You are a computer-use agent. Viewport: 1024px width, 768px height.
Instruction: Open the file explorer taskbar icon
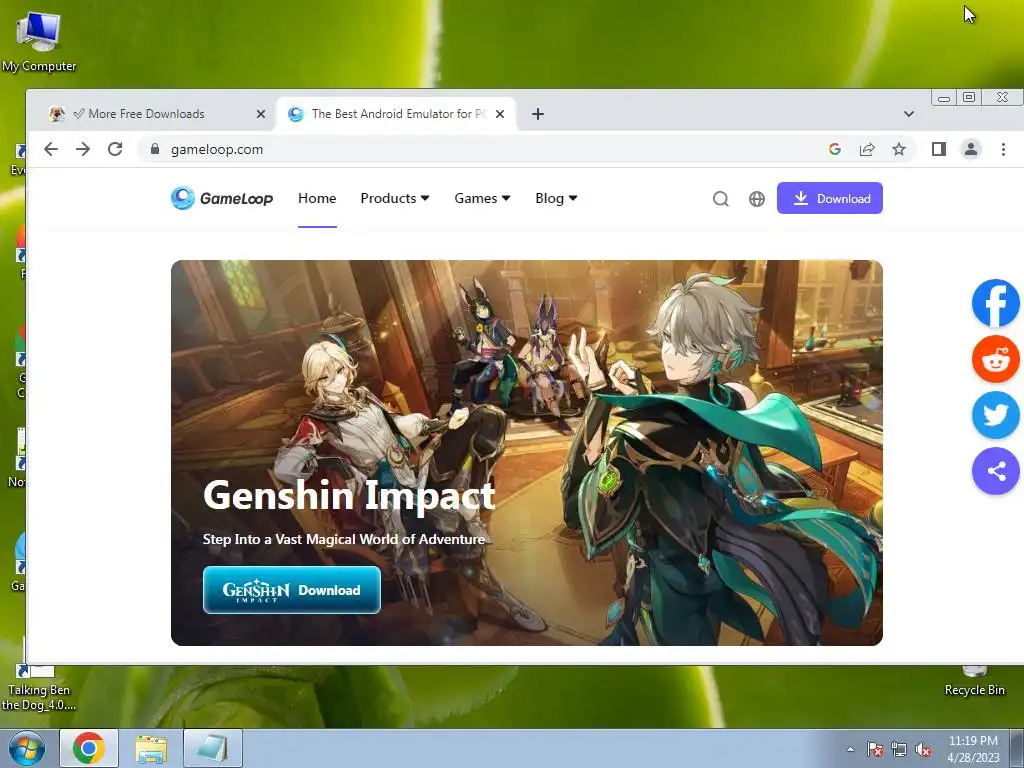pyautogui.click(x=151, y=748)
